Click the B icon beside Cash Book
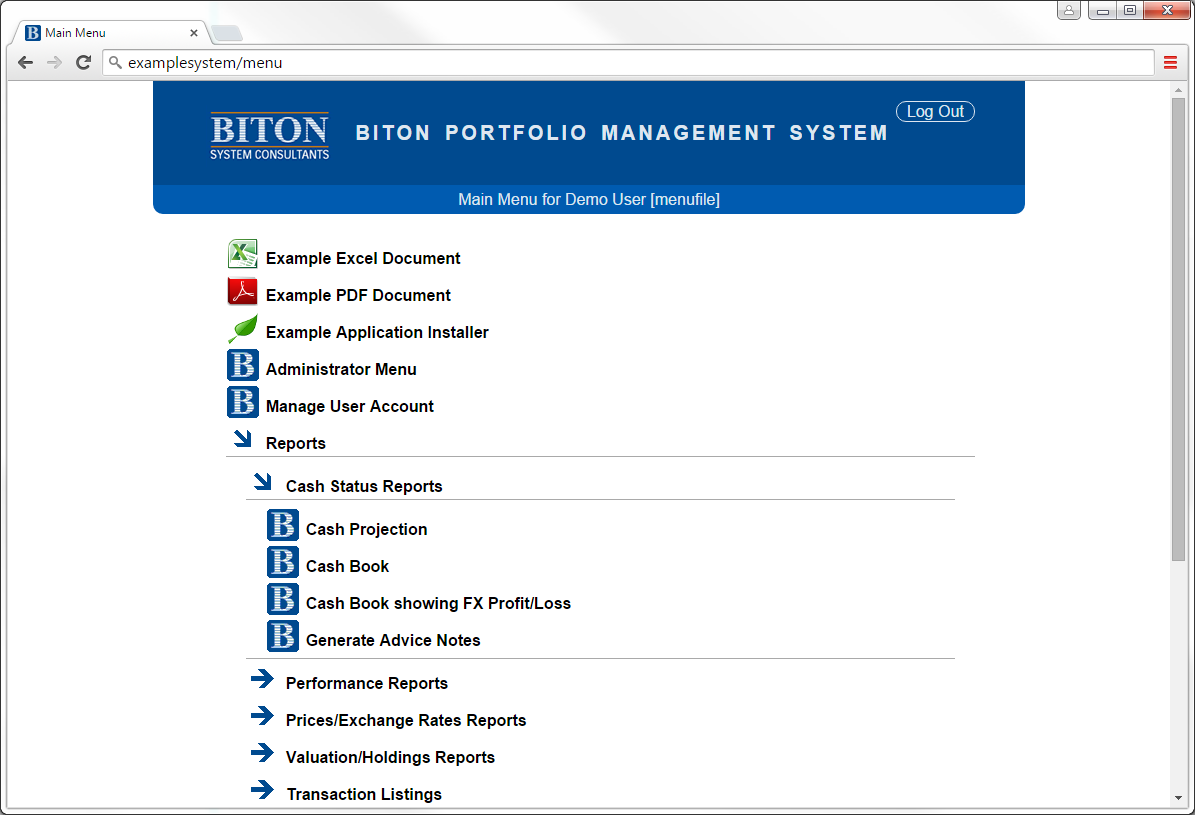 (x=283, y=563)
